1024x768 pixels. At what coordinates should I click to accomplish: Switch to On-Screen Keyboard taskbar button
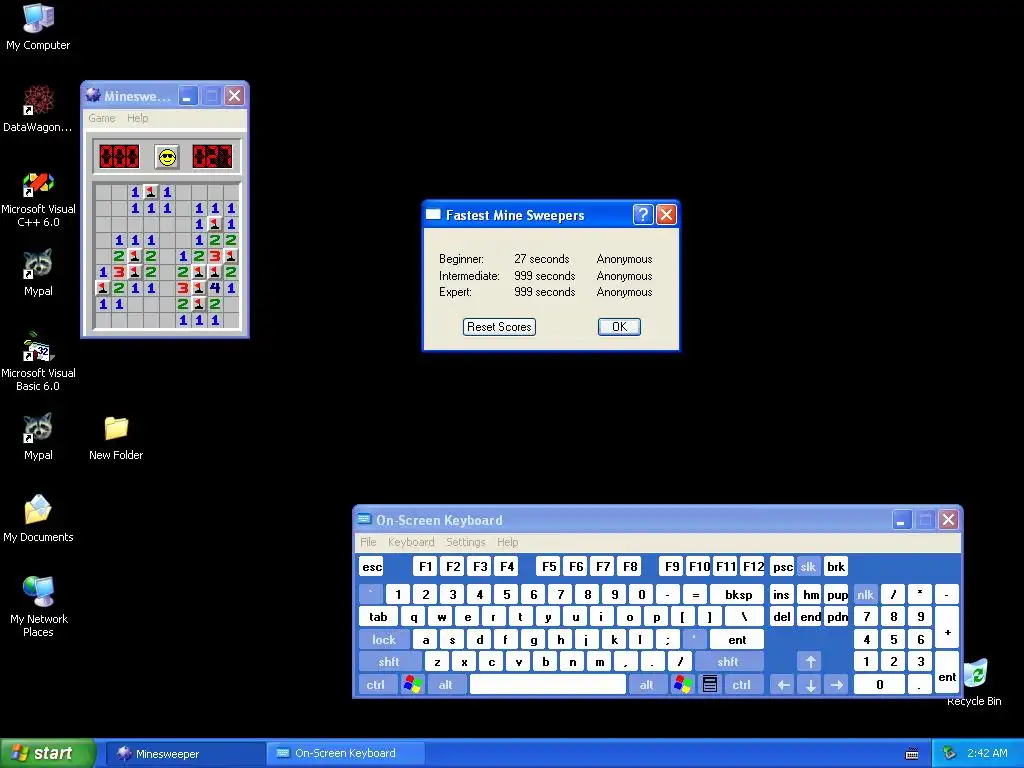coord(346,753)
